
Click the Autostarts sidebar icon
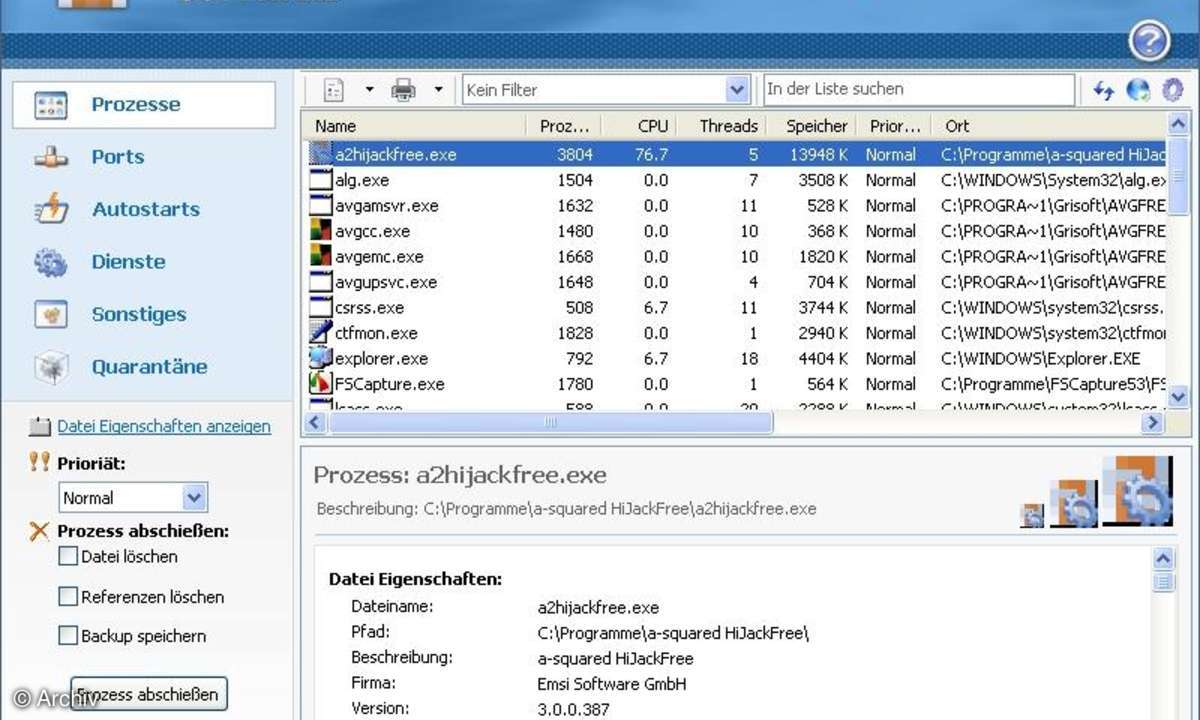pos(50,209)
